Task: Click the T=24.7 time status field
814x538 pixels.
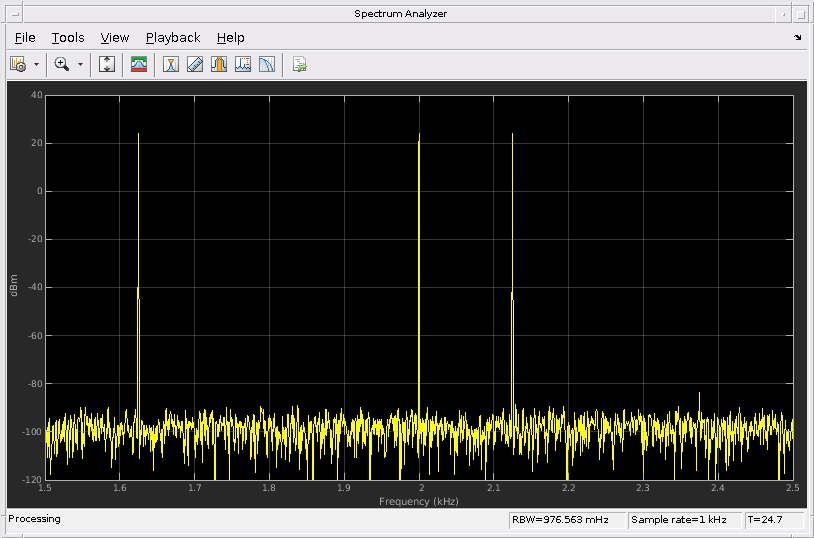Action: [x=774, y=519]
